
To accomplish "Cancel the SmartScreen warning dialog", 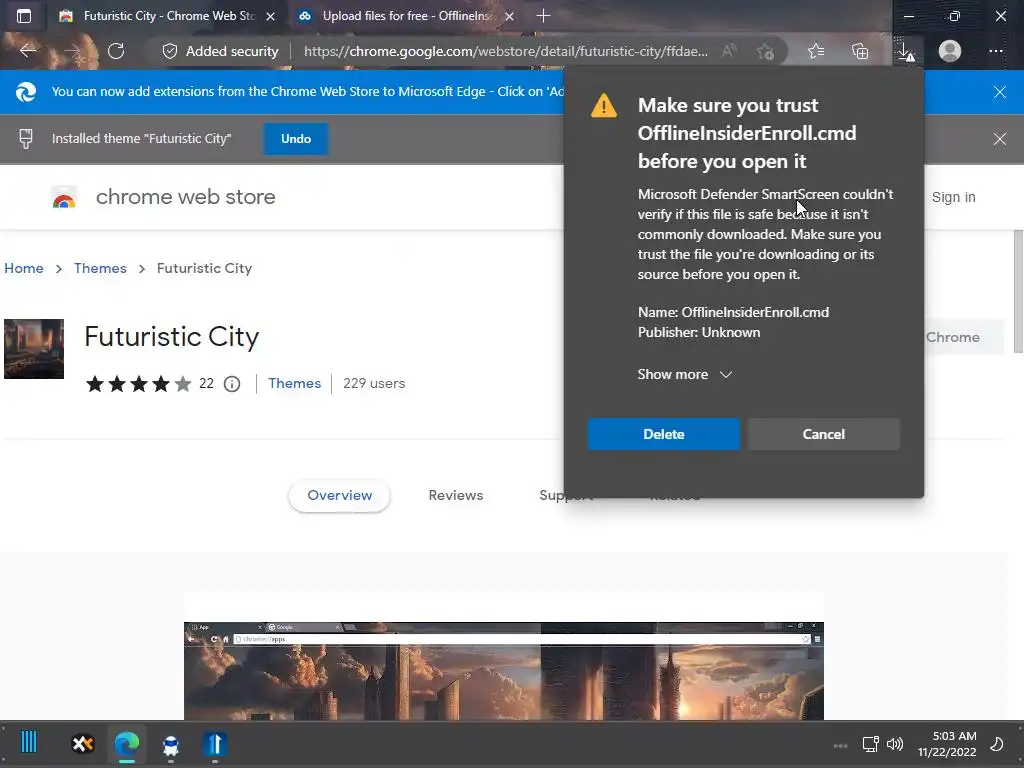I will coord(824,434).
